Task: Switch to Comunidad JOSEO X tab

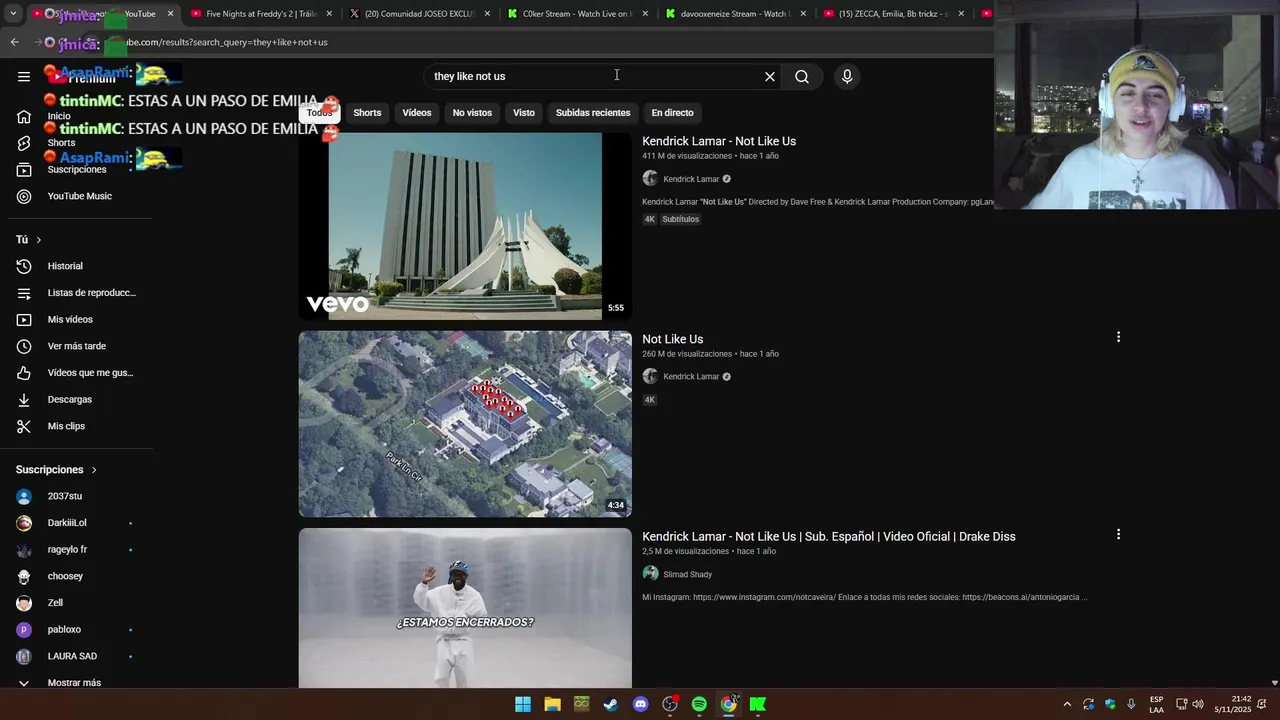Action: click(419, 14)
